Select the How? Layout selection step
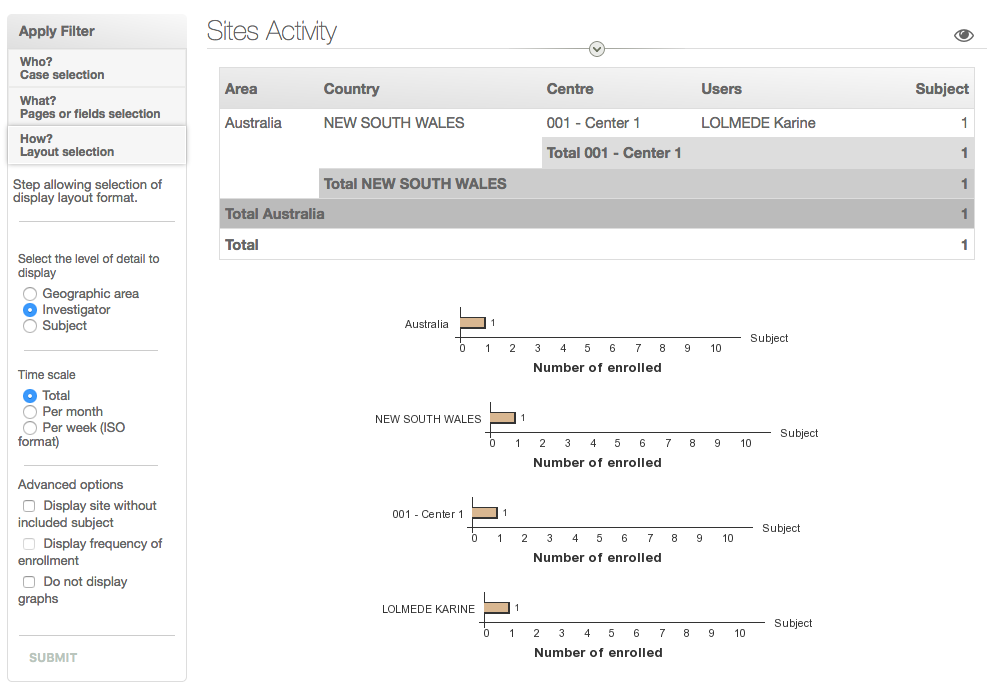This screenshot has width=992, height=694. pyautogui.click(x=96, y=145)
